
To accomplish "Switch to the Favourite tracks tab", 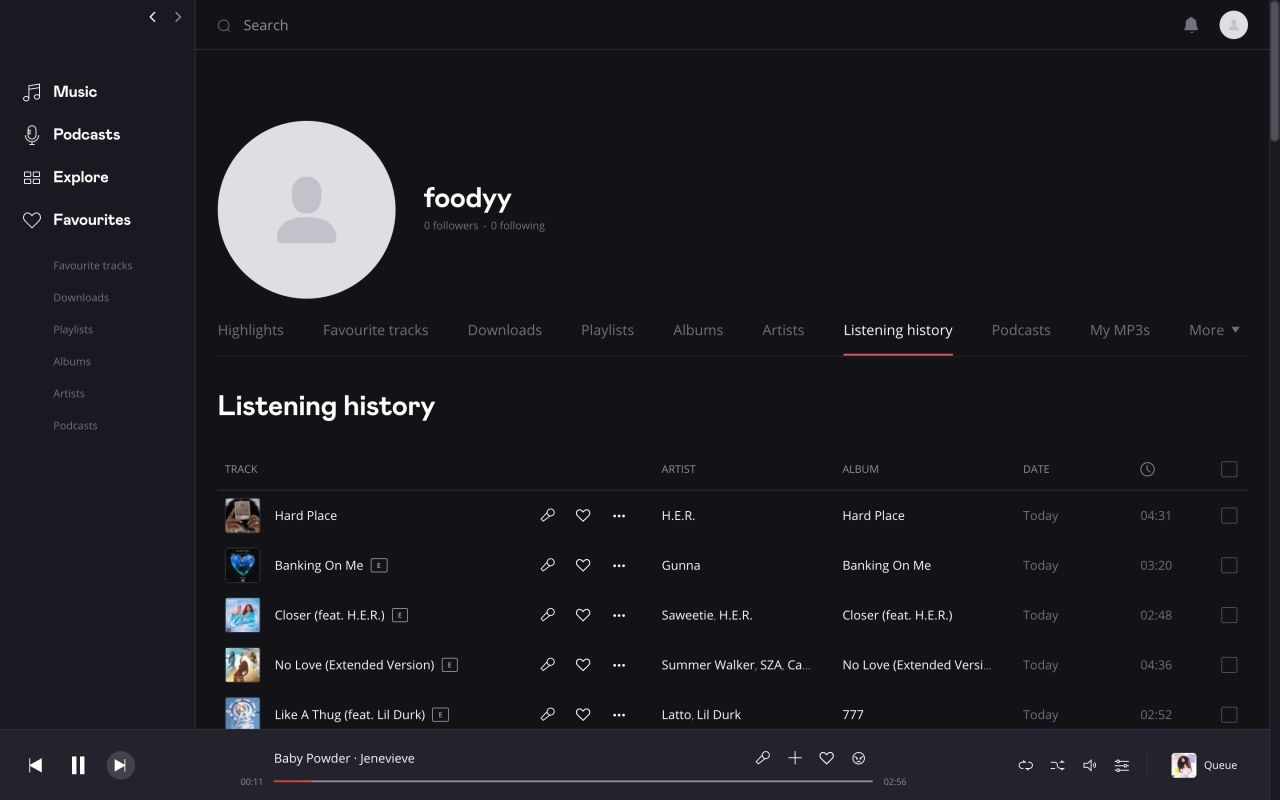I will 375,329.
